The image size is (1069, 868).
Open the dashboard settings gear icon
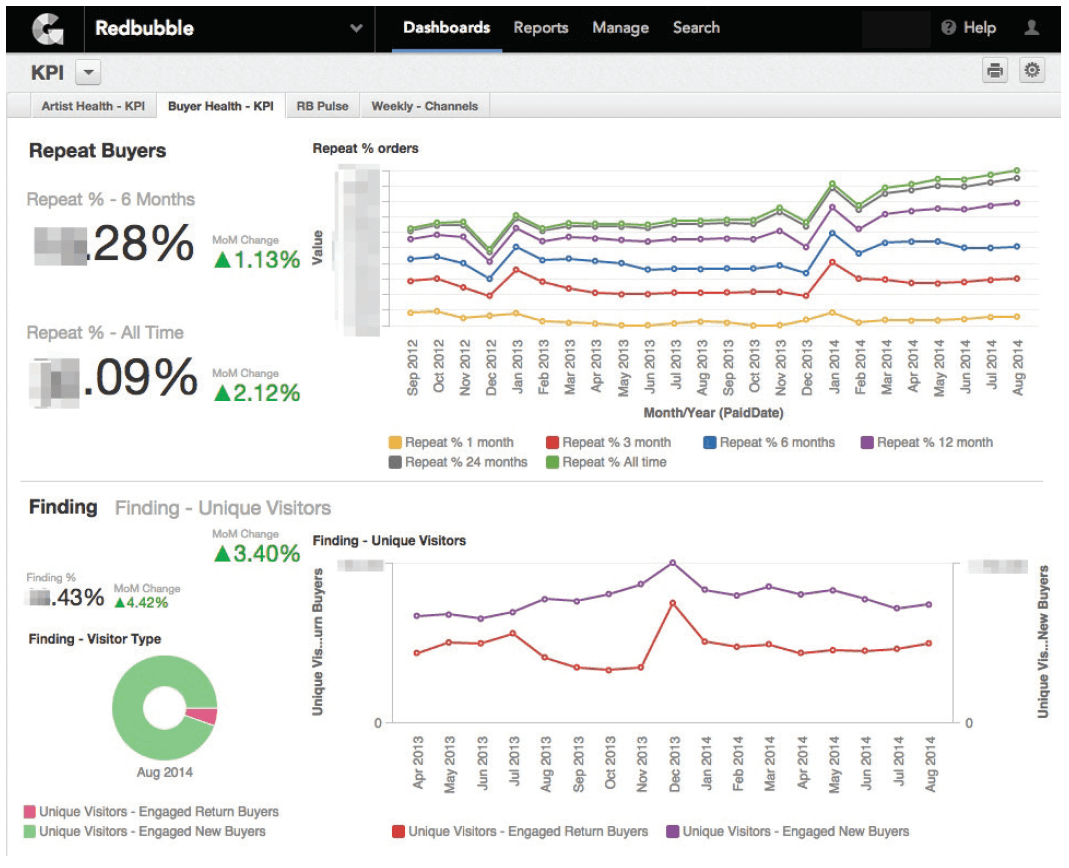click(1033, 70)
